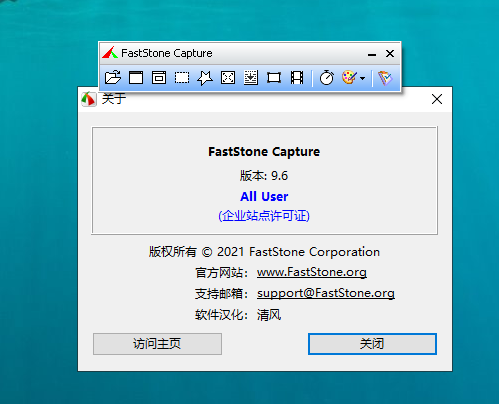This screenshot has width=499, height=404.
Task: Click the 清风 translator name
Action: point(269,315)
